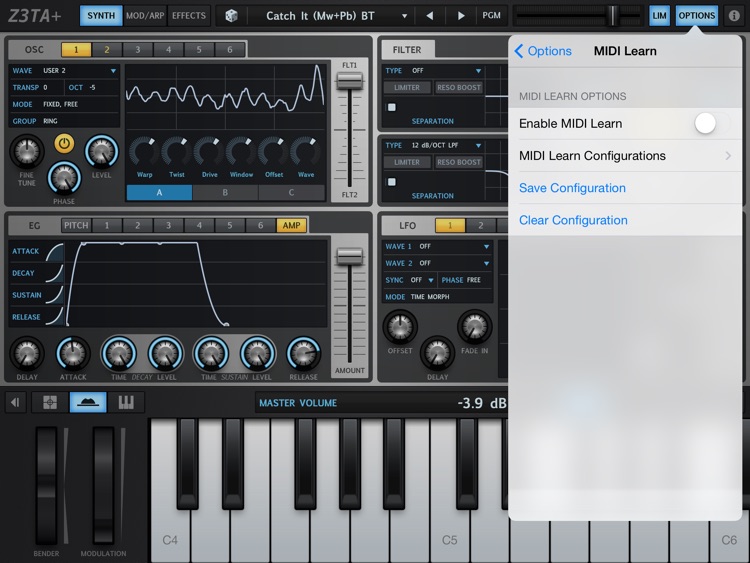The height and width of the screenshot is (563, 750).
Task: Toggle oscillator power button icon
Action: pos(64,143)
